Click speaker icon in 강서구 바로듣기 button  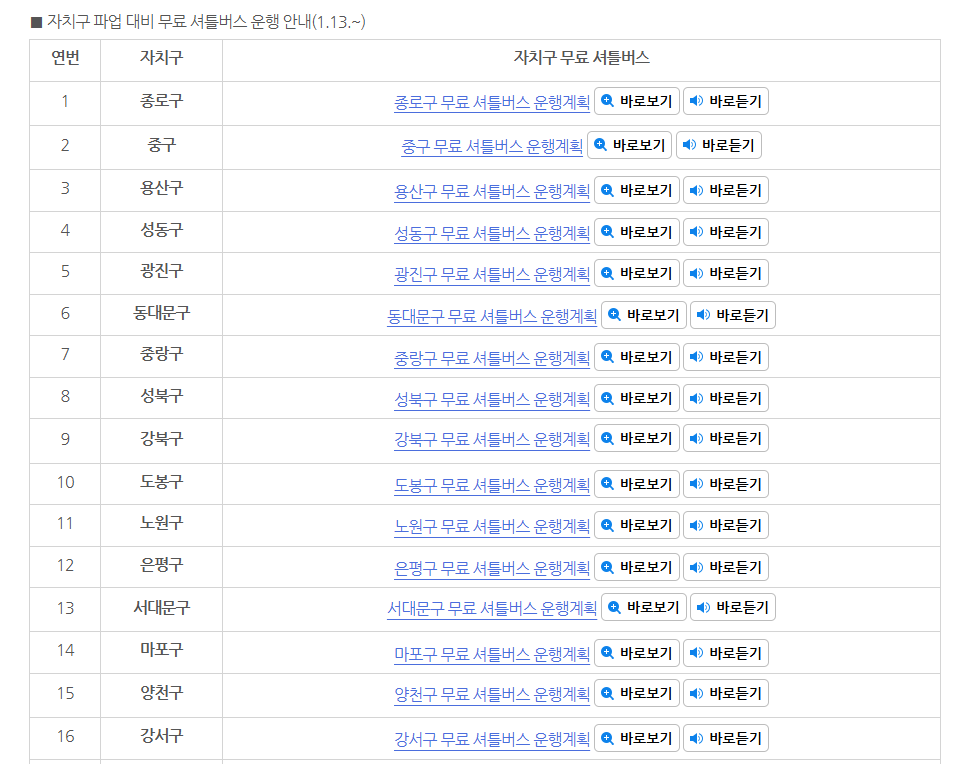(x=696, y=738)
